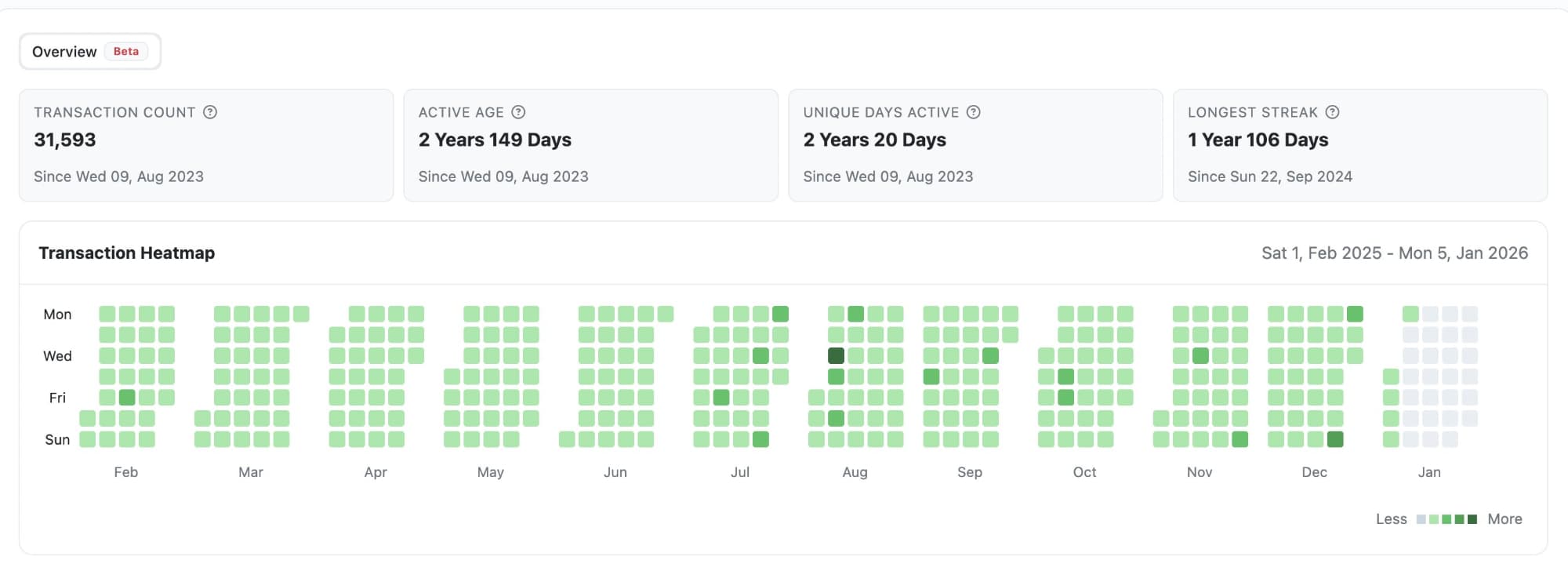Click the red Beta badge

tap(126, 52)
